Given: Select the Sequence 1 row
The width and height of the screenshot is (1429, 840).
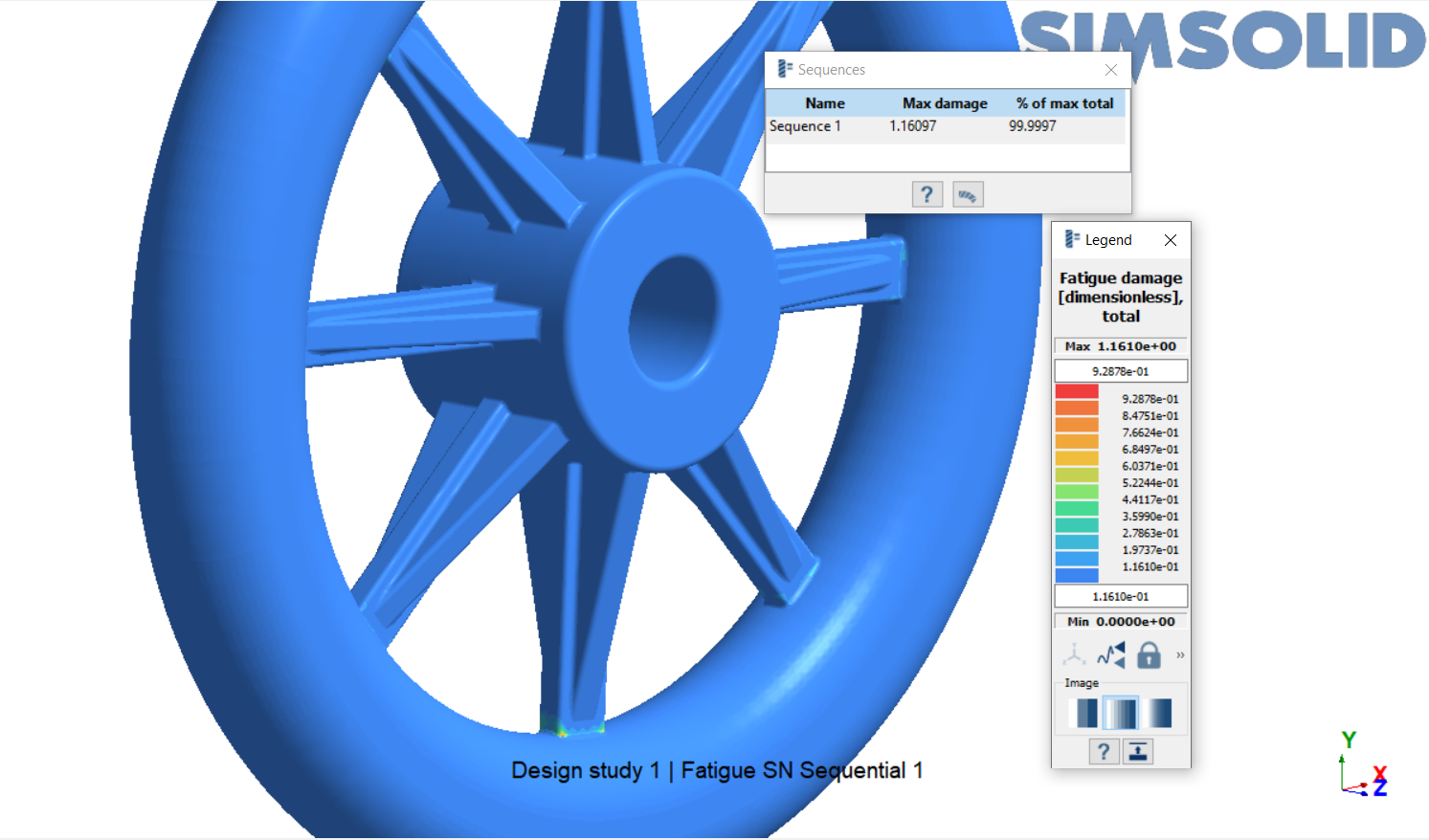Looking at the screenshot, I should click(805, 126).
